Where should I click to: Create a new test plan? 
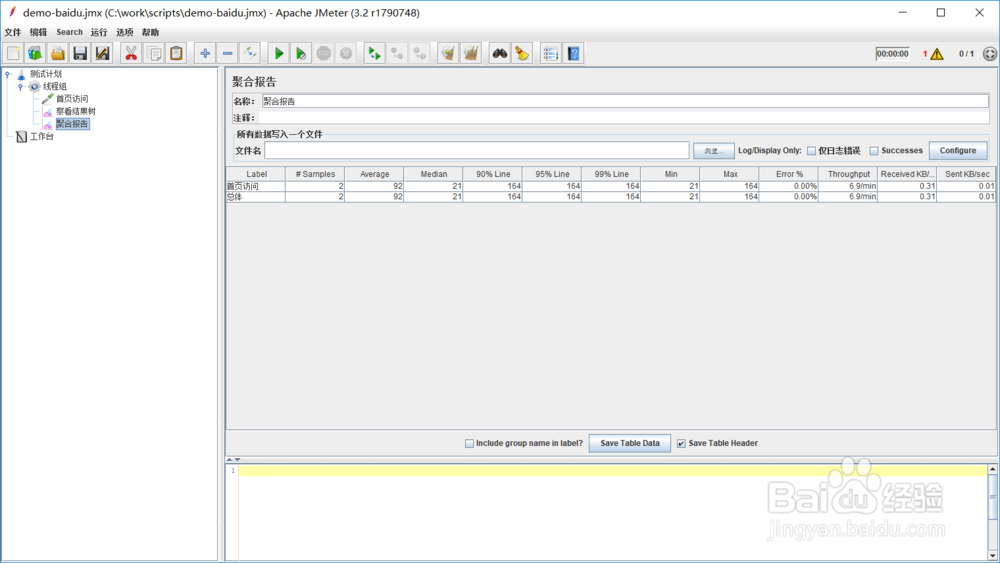(13, 54)
